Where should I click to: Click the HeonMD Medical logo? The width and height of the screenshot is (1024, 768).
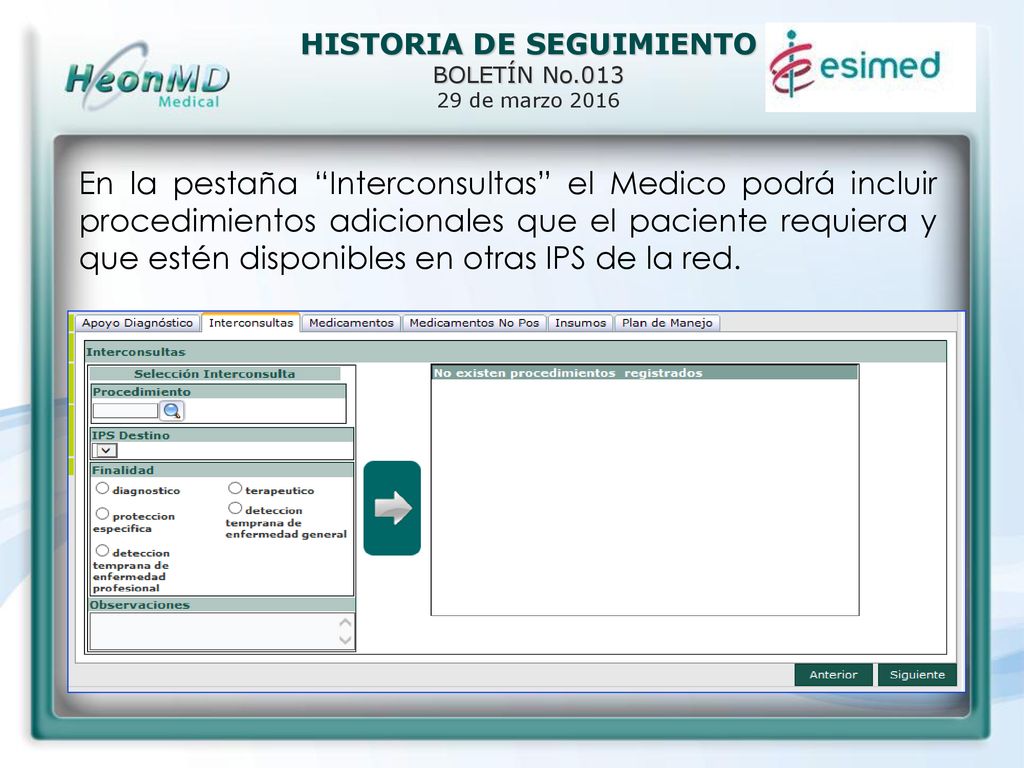(148, 77)
